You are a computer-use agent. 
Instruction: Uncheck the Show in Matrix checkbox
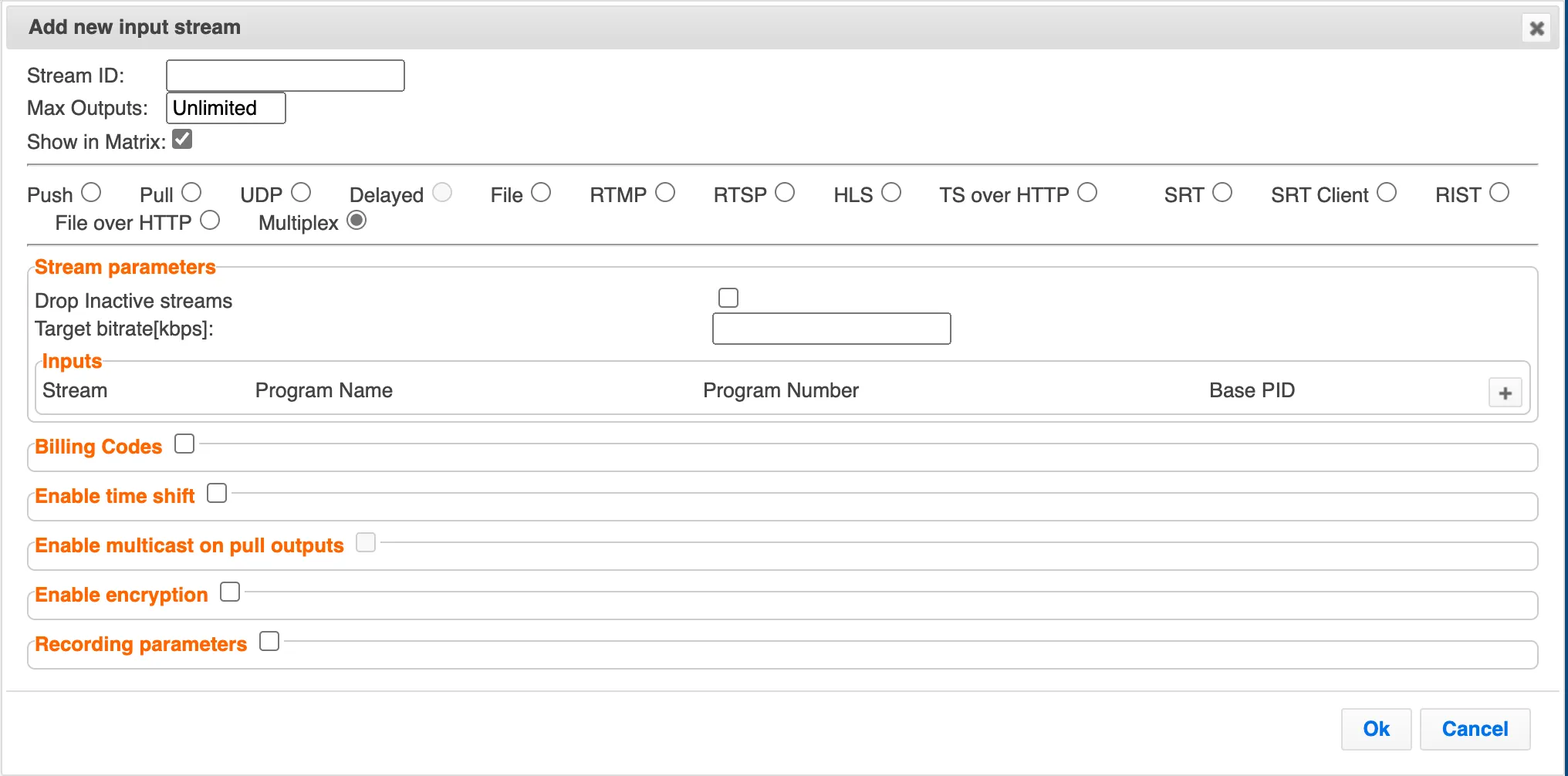point(182,139)
